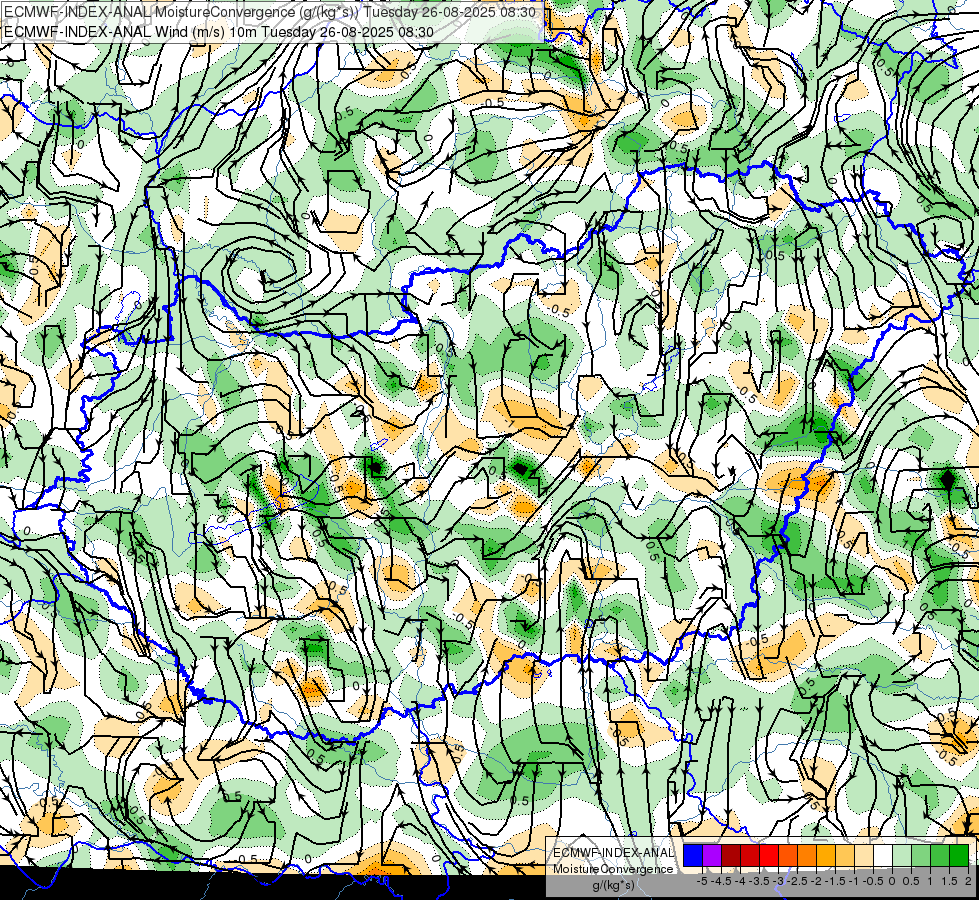Viewport: 979px width, 900px height.
Task: Click the '-0.5' legend scale value
Action: 873,881
